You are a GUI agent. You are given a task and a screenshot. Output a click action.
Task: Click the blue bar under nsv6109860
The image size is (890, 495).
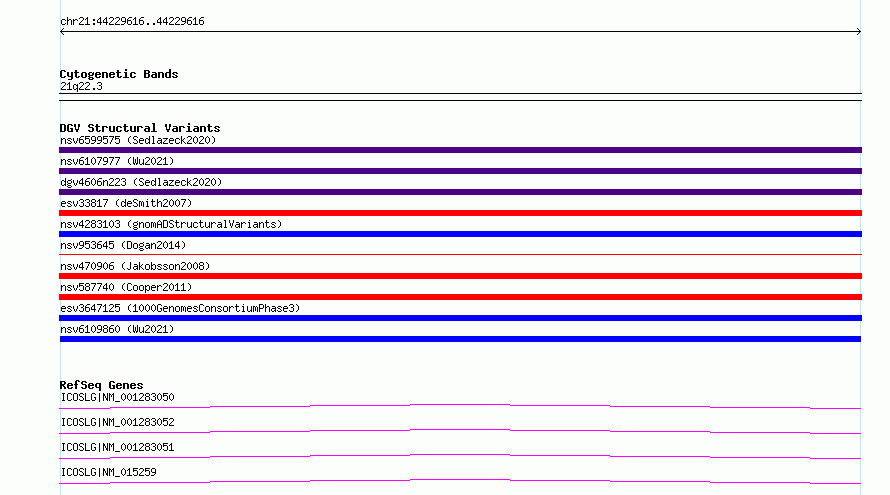point(460,339)
